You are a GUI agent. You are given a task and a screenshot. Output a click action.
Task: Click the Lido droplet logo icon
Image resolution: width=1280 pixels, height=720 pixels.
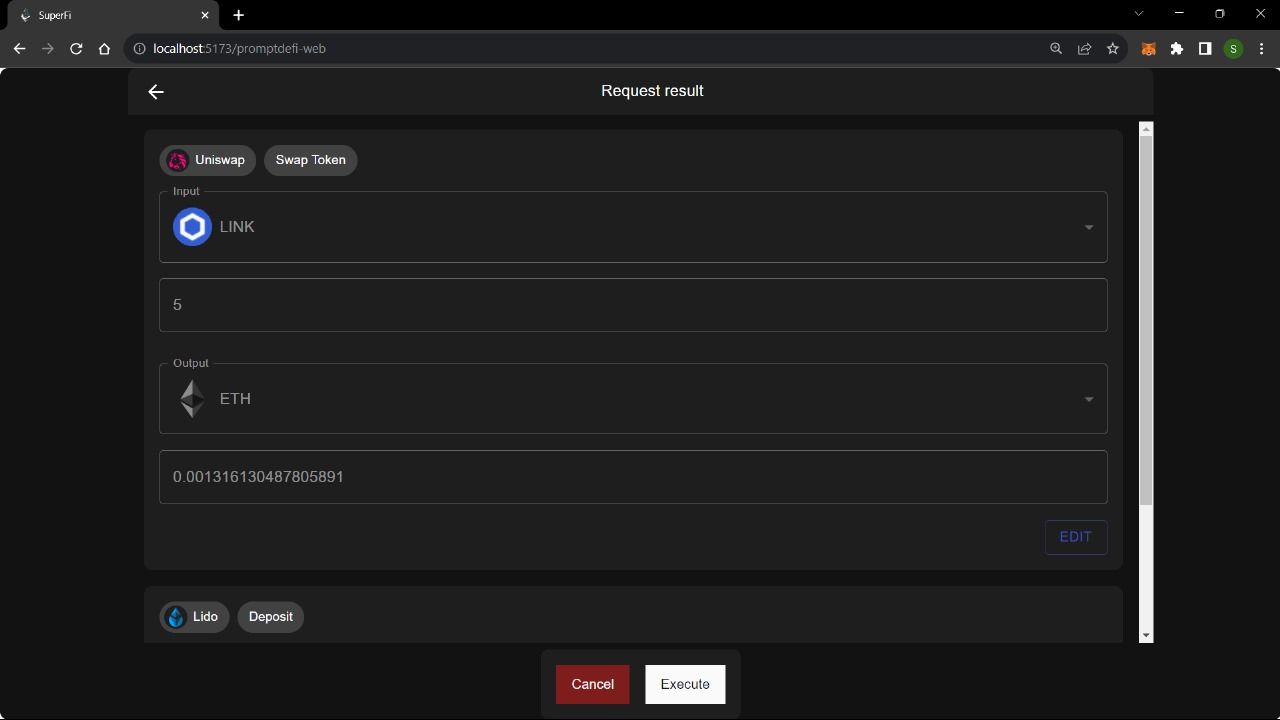click(x=176, y=617)
